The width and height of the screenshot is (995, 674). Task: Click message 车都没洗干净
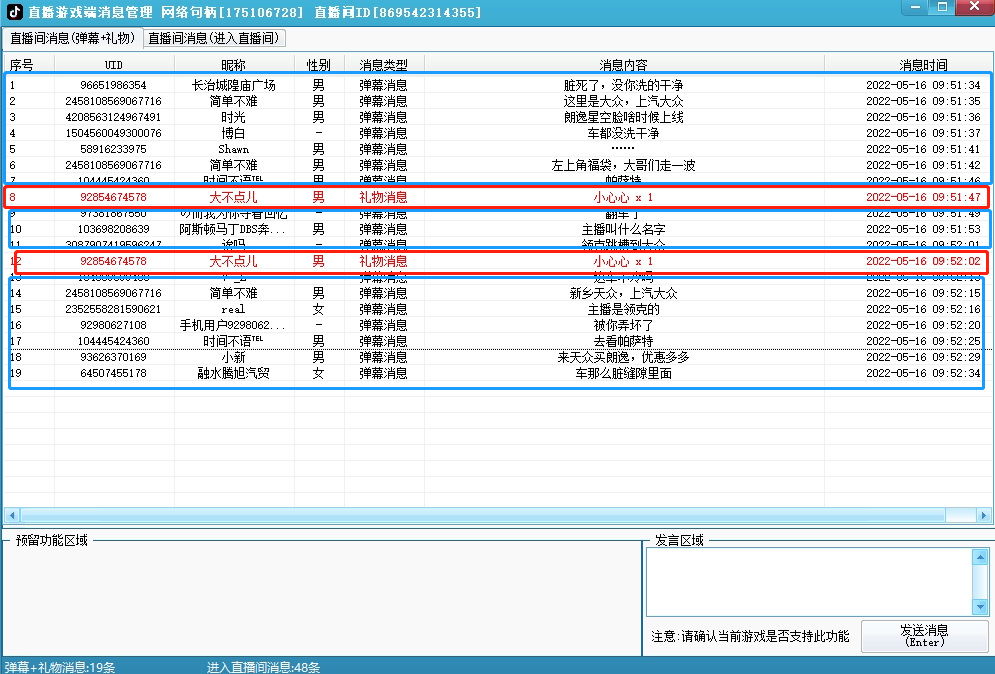coord(623,133)
